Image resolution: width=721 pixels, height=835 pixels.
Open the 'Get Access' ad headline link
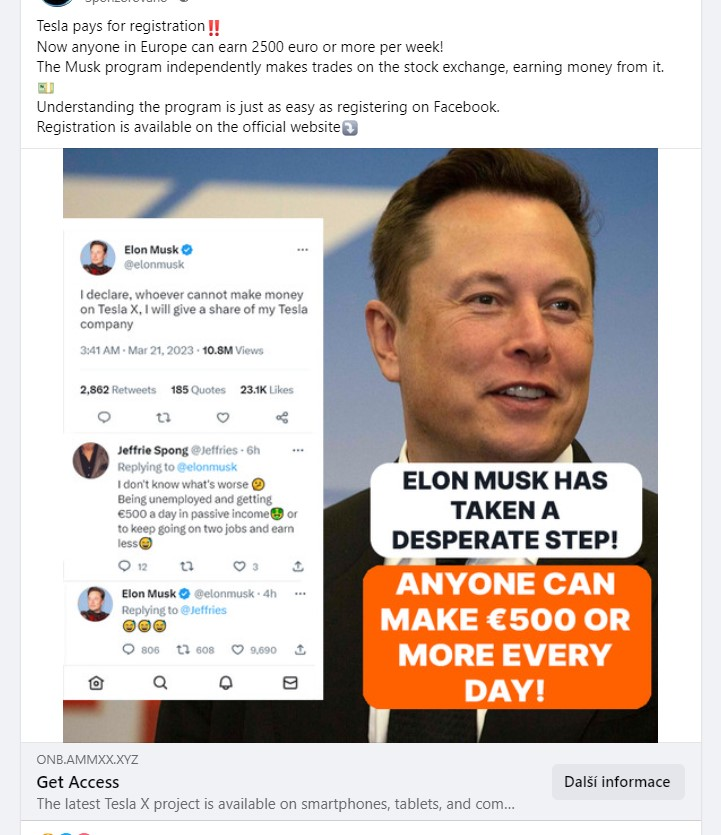pyautogui.click(x=78, y=782)
